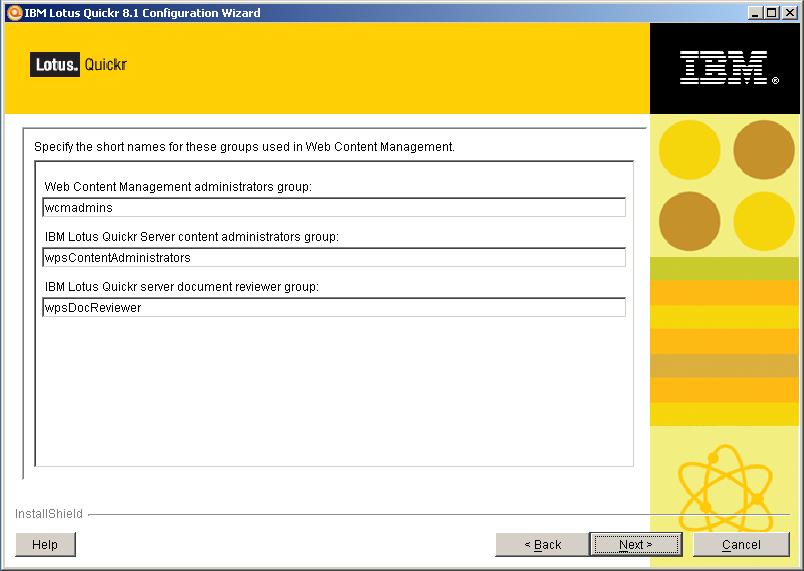Select the wpsContentAdministrators input field
Screen dimensions: 804x571
coord(334,257)
